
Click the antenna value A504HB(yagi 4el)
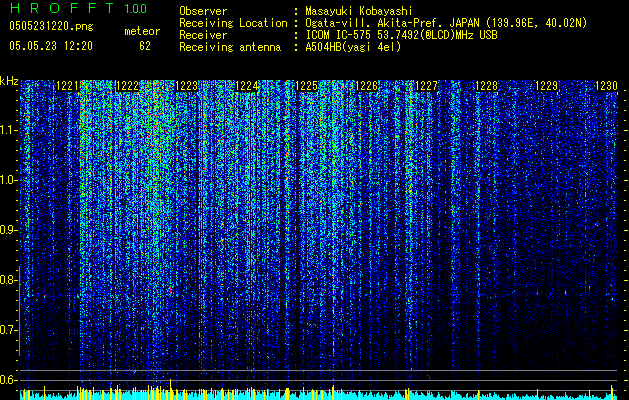click(x=353, y=47)
